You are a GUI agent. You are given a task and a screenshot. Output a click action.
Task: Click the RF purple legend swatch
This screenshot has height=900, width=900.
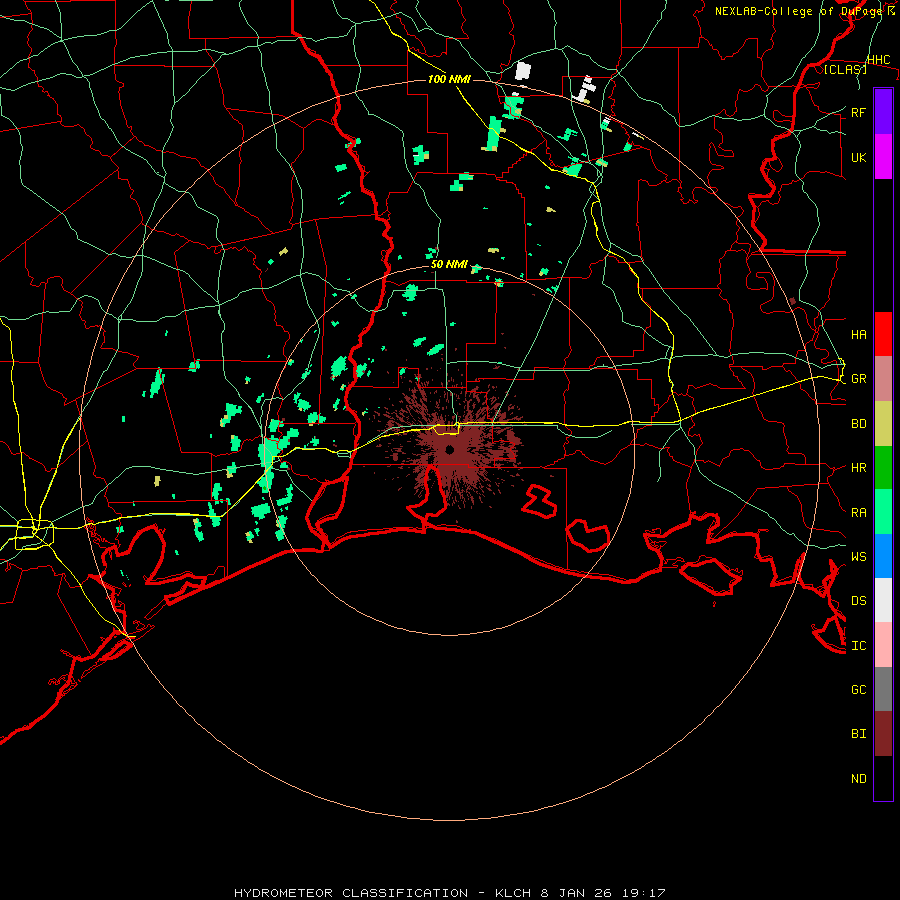coord(883,112)
